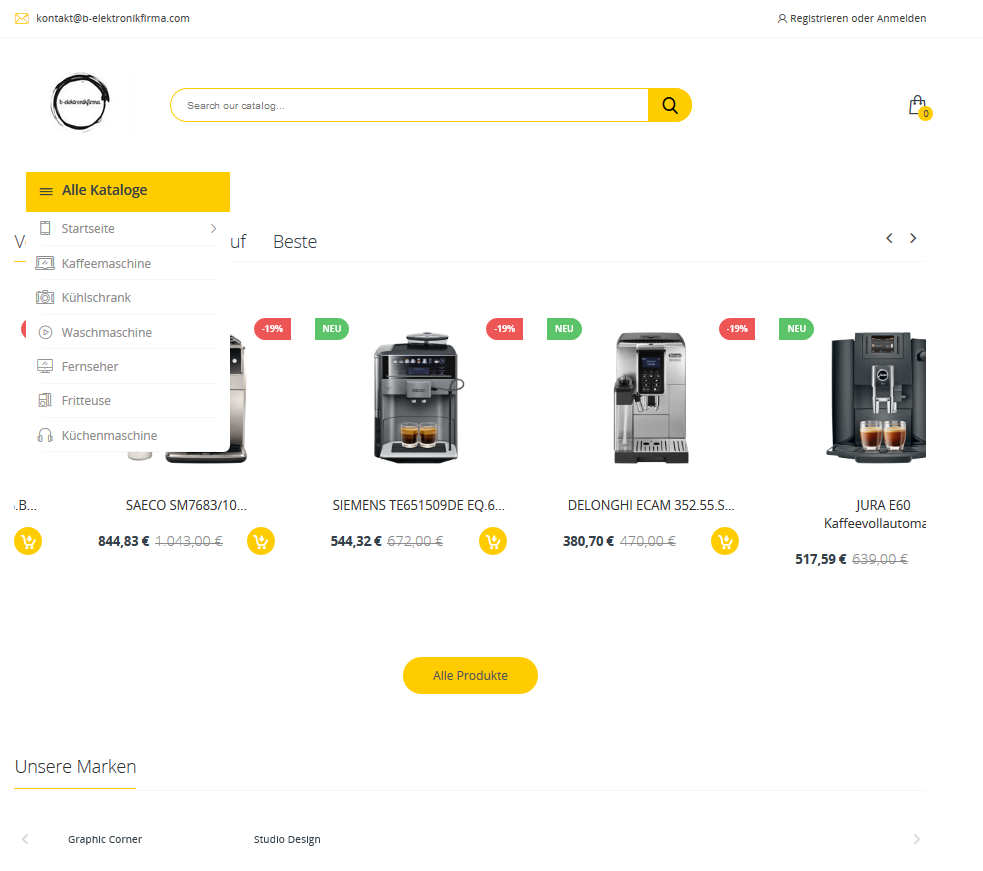The width and height of the screenshot is (983, 871).
Task: Click the Fernseher monitor icon
Action: tap(45, 366)
